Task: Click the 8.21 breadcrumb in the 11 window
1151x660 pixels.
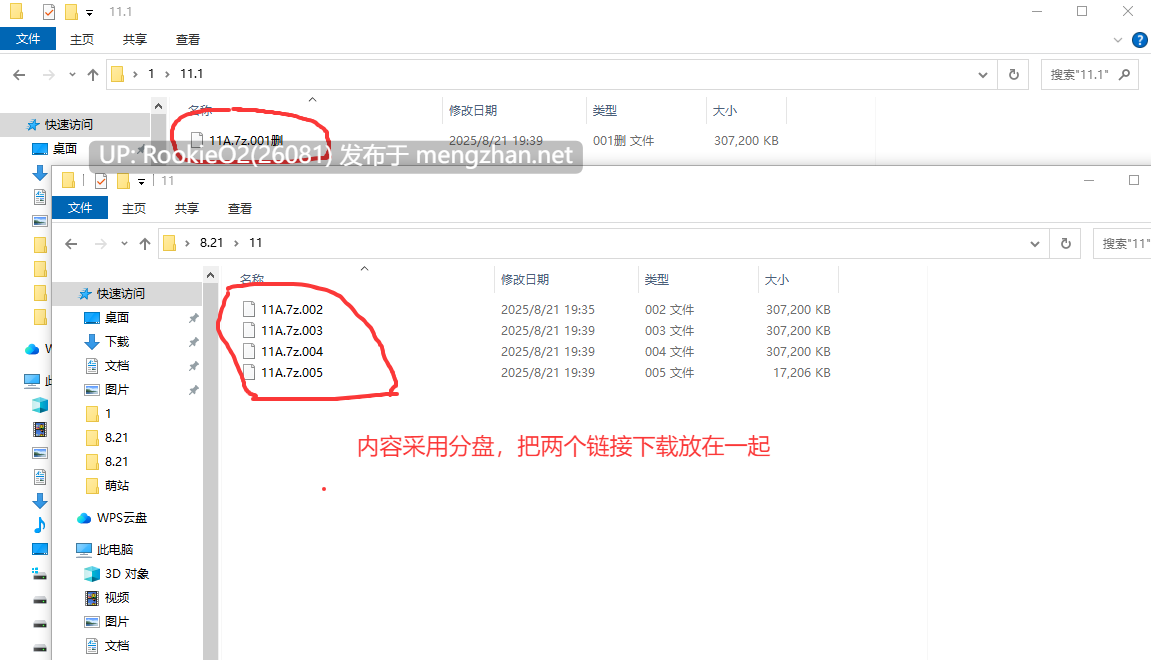Action: click(211, 242)
